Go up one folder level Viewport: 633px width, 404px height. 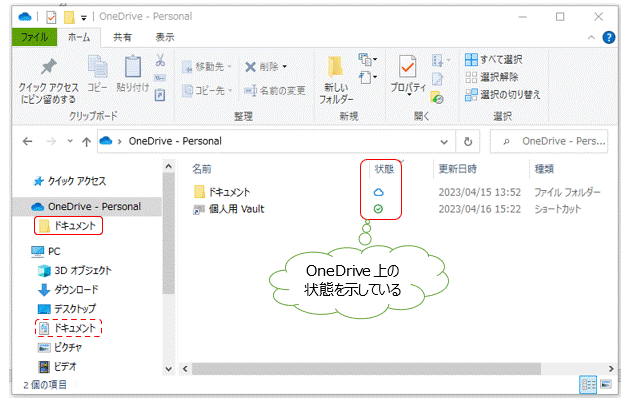pyautogui.click(x=86, y=142)
